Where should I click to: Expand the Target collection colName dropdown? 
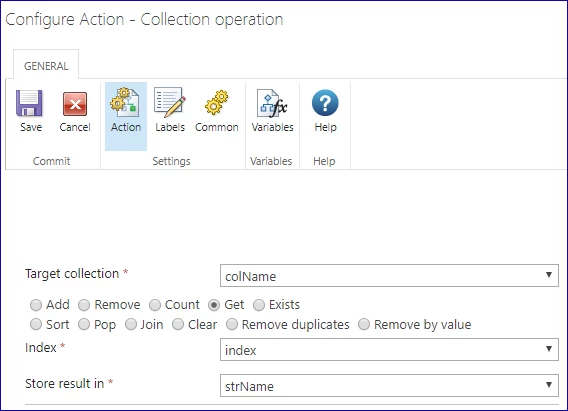(x=389, y=276)
